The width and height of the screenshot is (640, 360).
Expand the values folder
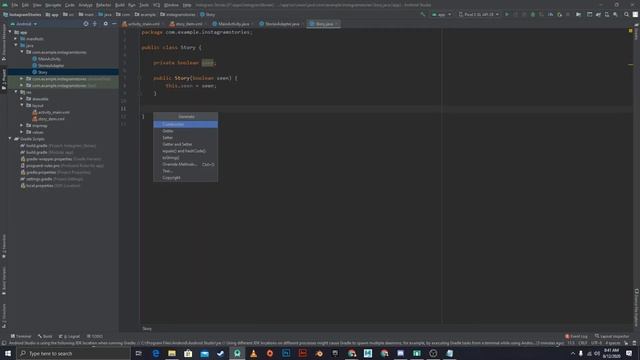(22, 132)
